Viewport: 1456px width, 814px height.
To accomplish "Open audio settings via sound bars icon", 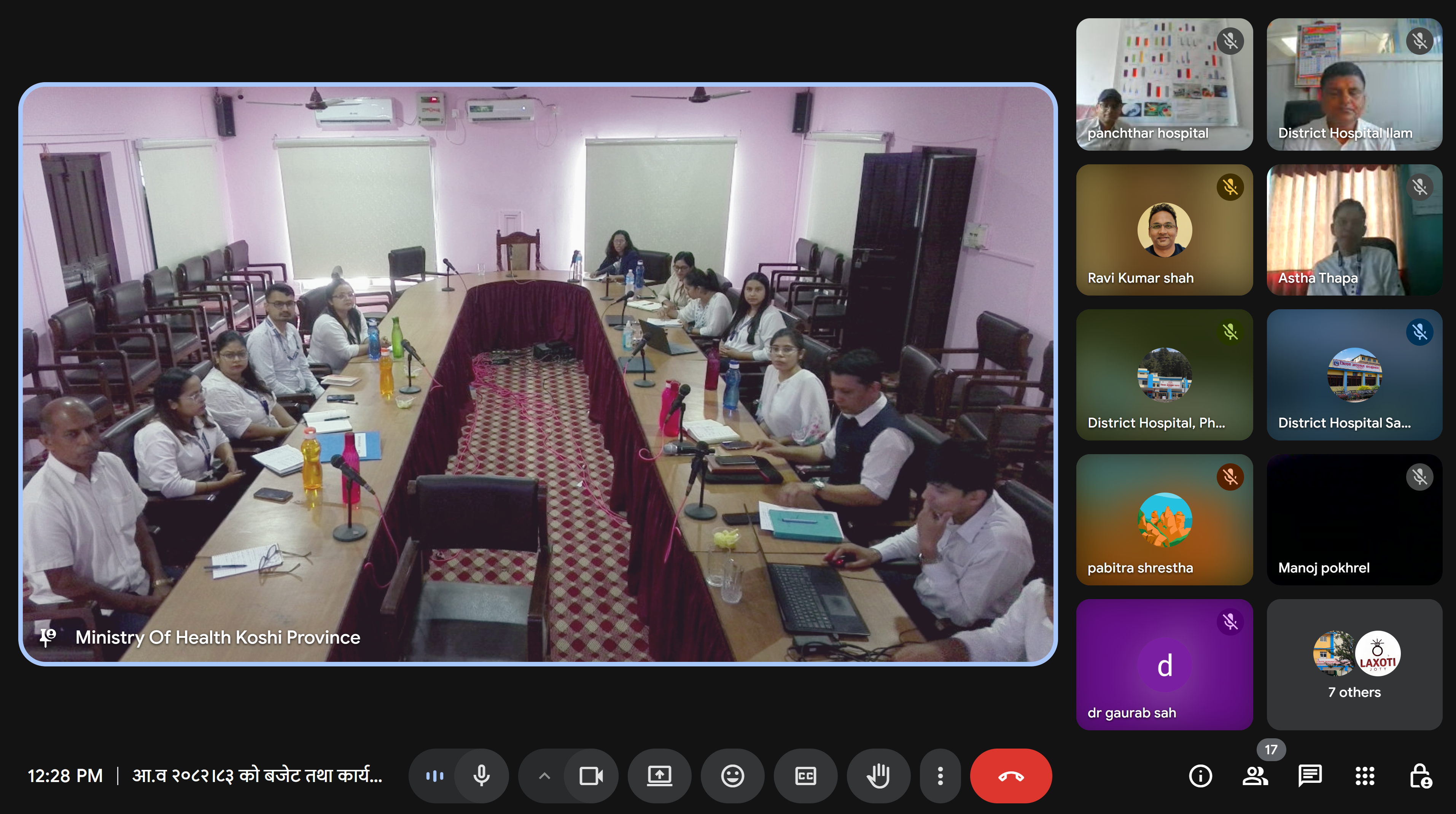I will 434,776.
